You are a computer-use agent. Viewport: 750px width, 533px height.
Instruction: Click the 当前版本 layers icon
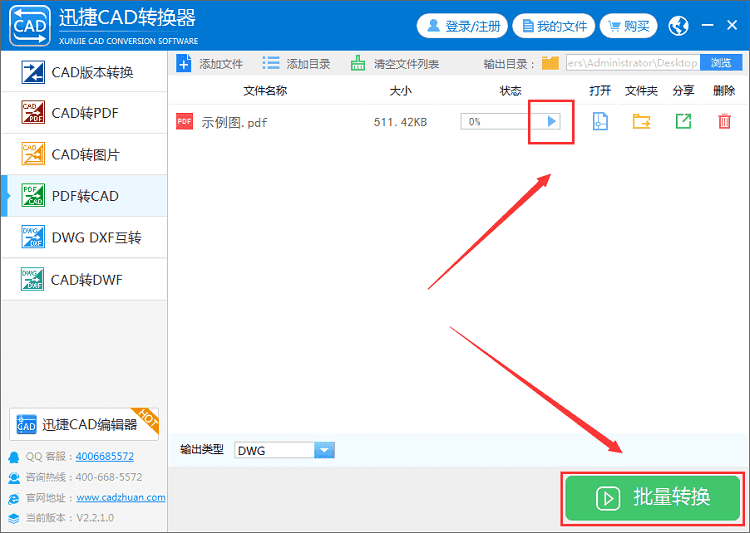point(14,518)
